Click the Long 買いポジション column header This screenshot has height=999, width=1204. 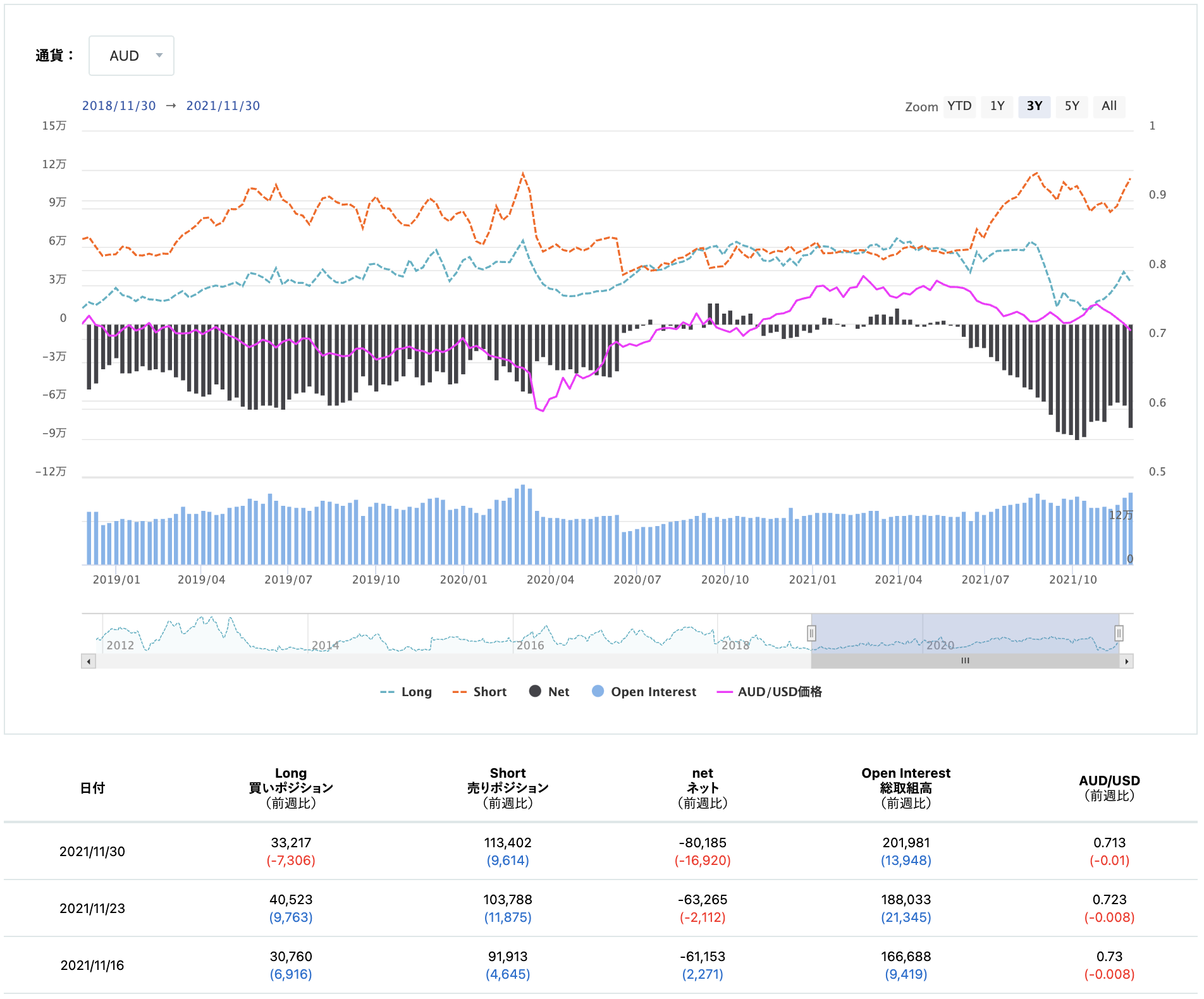(x=291, y=788)
